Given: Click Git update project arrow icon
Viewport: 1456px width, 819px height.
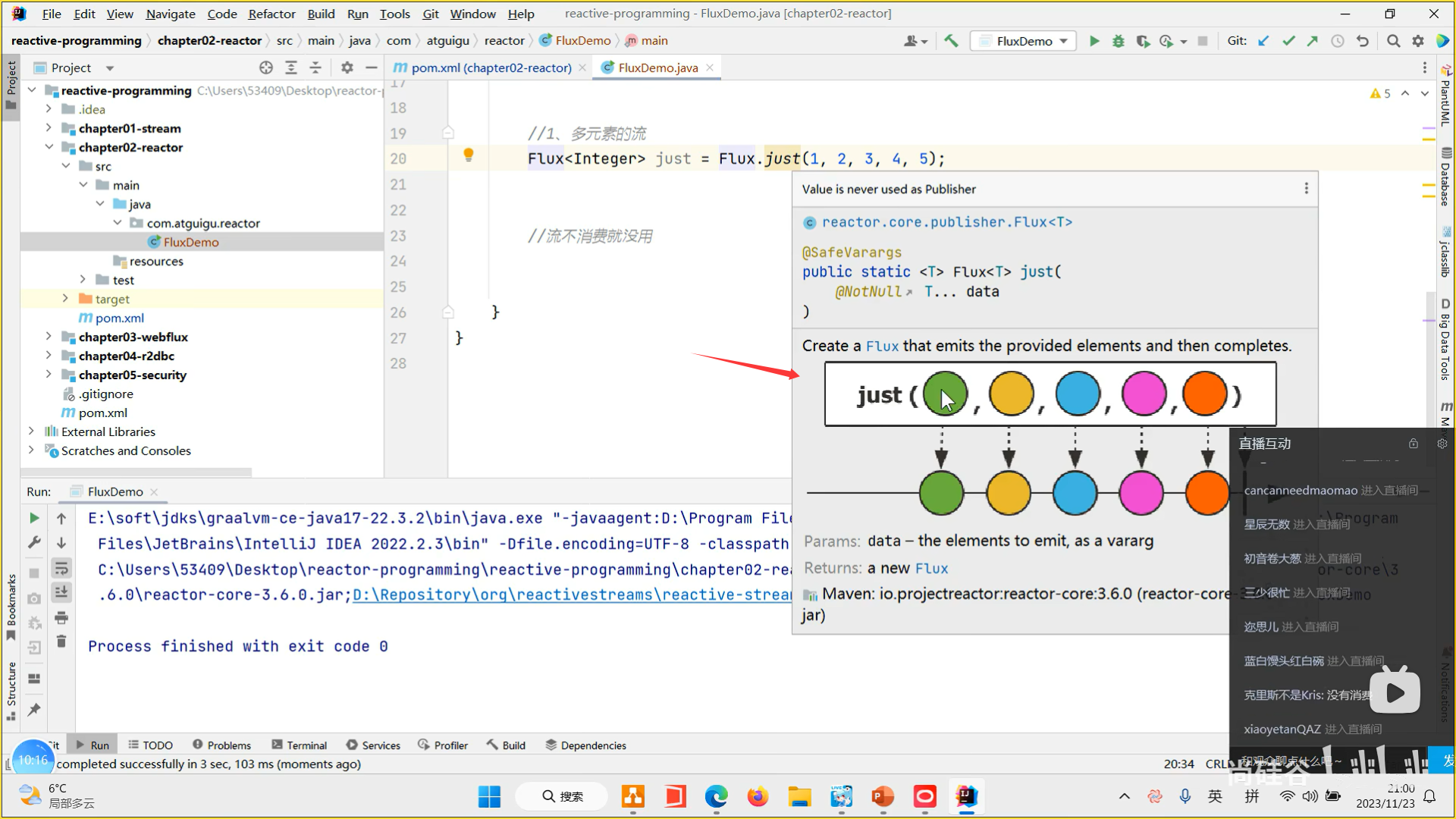Looking at the screenshot, I should pos(1263,41).
